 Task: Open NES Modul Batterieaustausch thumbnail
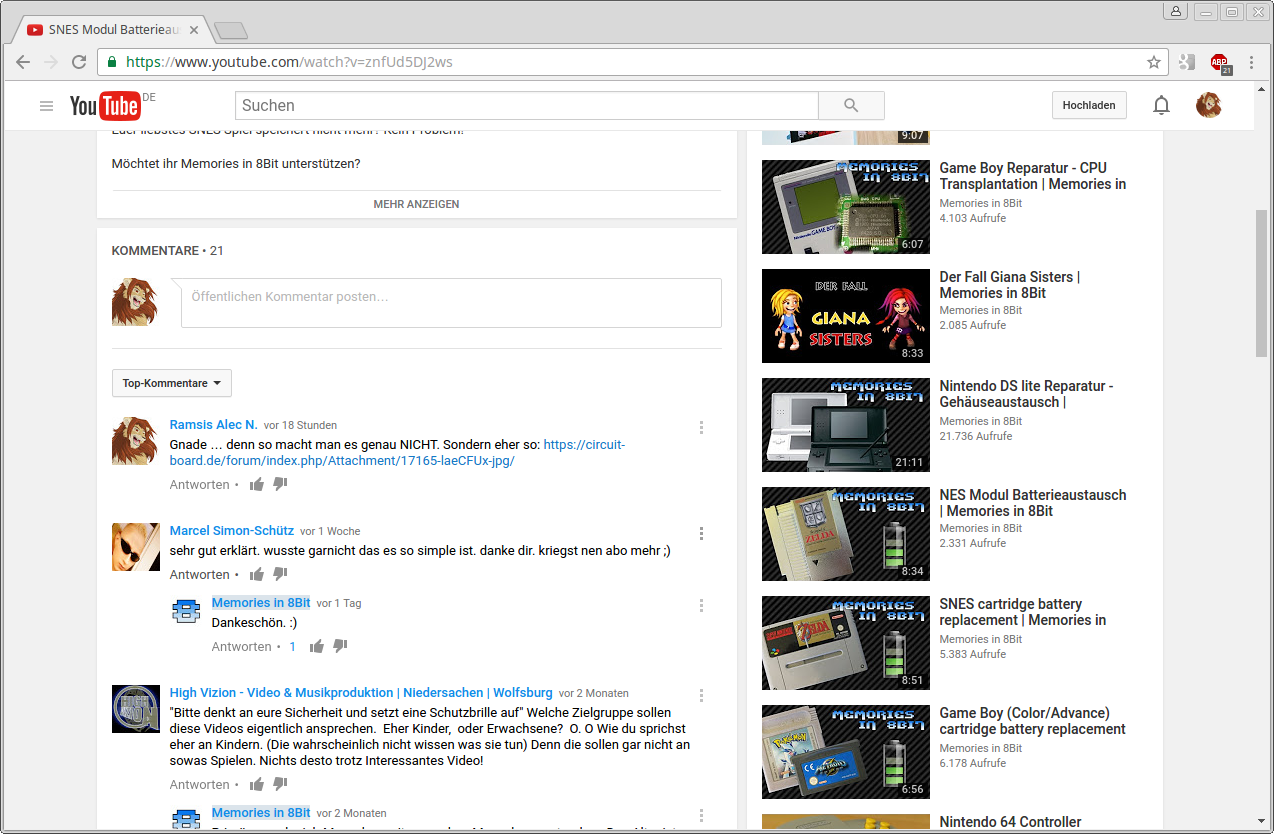click(x=846, y=534)
